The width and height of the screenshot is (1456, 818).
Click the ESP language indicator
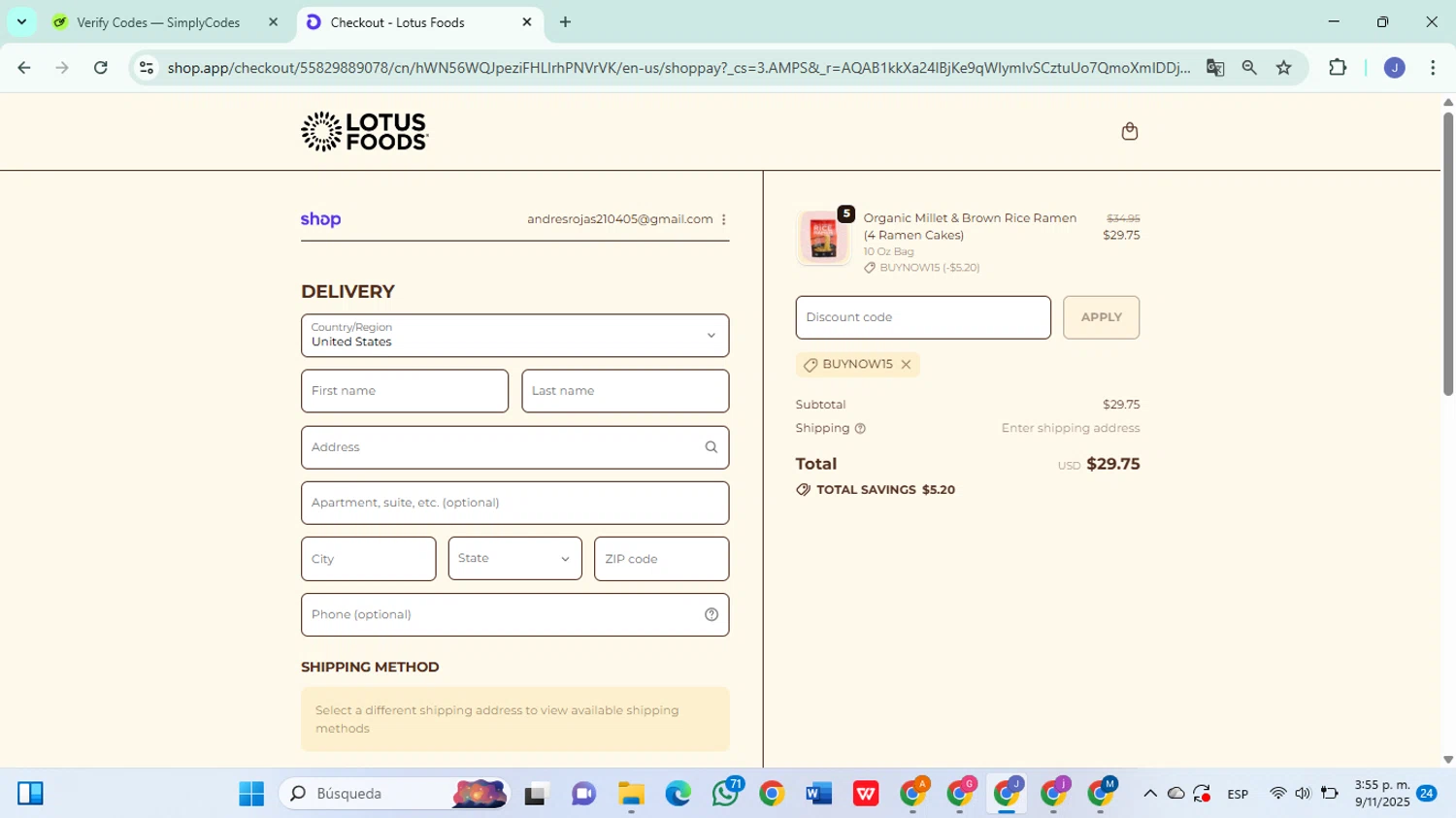pos(1238,794)
